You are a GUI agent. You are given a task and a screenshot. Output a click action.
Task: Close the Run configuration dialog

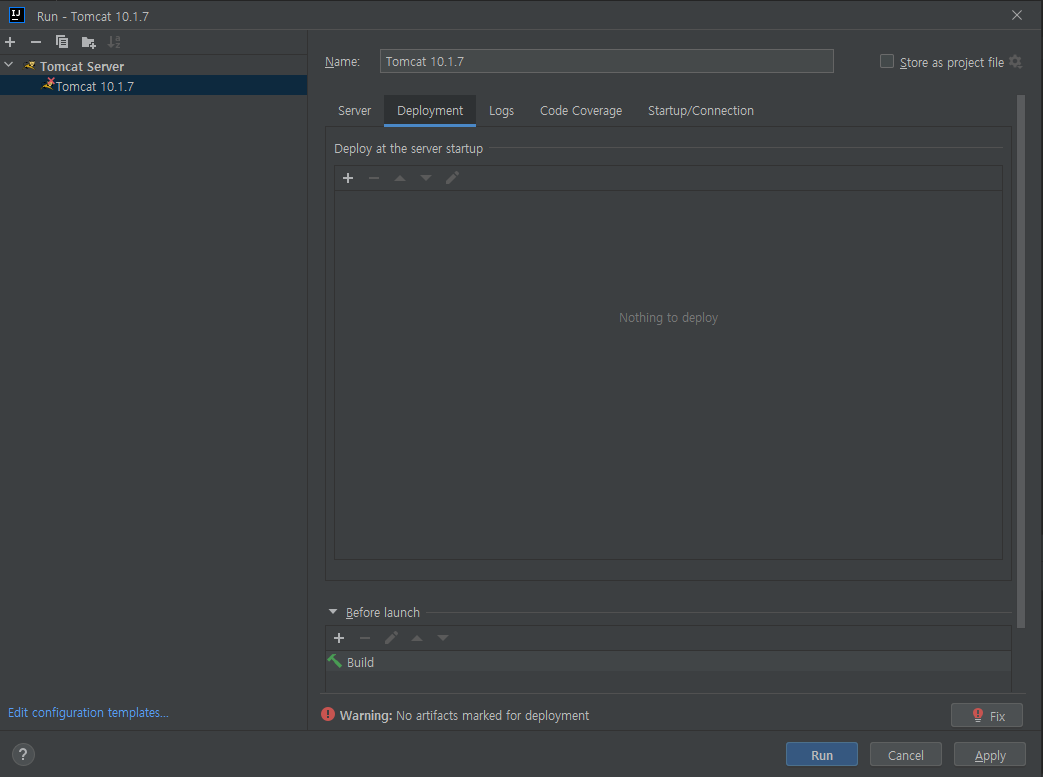point(1017,15)
